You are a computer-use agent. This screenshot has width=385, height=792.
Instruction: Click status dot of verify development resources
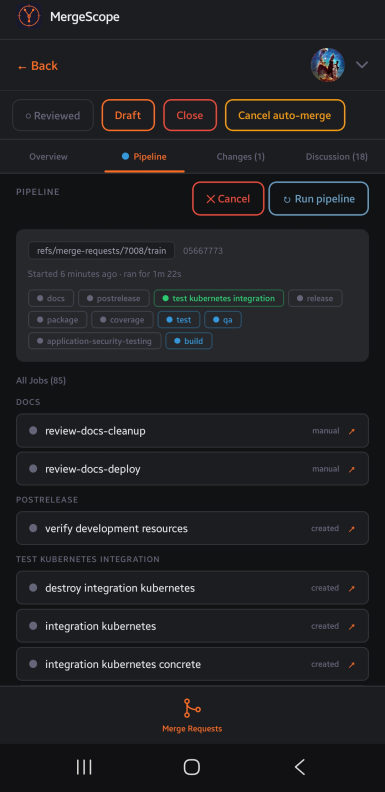[x=33, y=528]
